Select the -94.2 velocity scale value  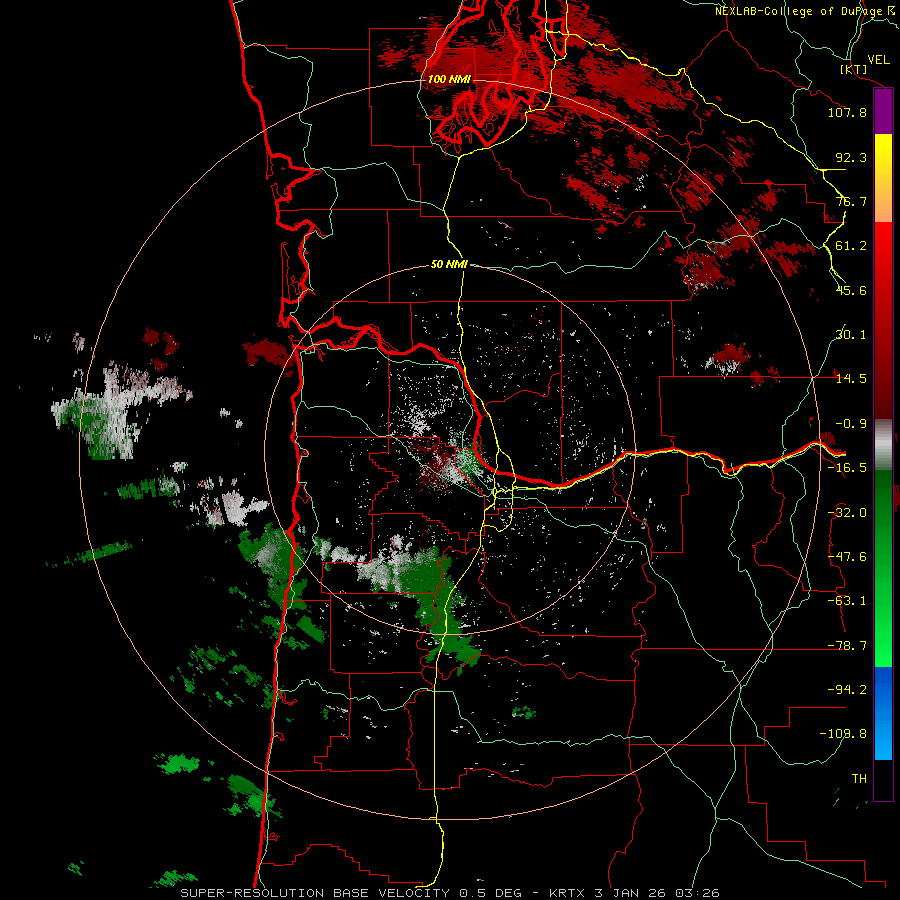(x=847, y=690)
